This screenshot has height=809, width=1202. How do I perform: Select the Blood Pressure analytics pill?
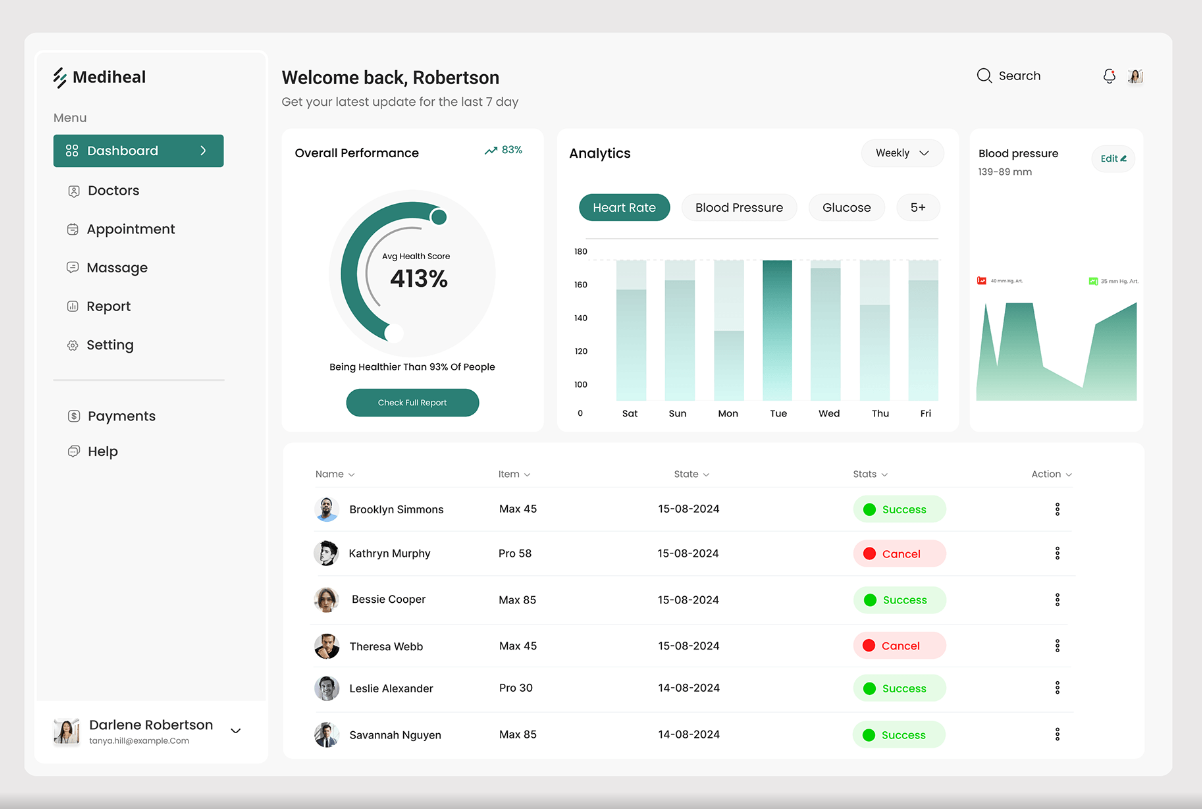pos(739,208)
